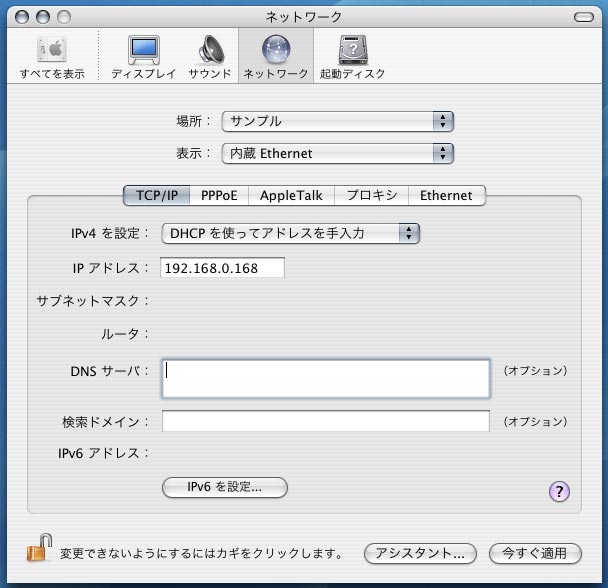Open the ディスプレイ preferences icon
The width and height of the screenshot is (608, 588).
[144, 57]
